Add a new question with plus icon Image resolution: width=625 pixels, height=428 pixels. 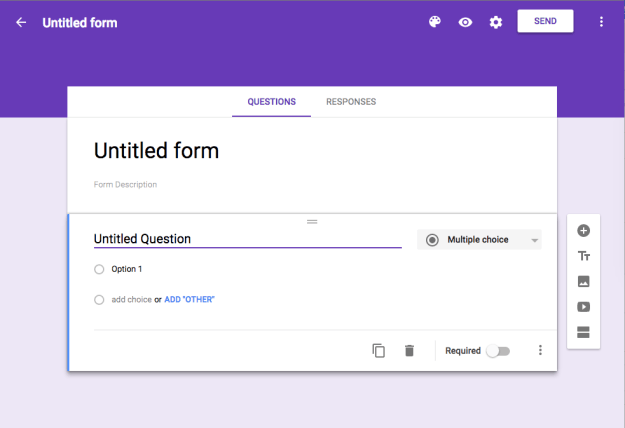click(x=584, y=230)
